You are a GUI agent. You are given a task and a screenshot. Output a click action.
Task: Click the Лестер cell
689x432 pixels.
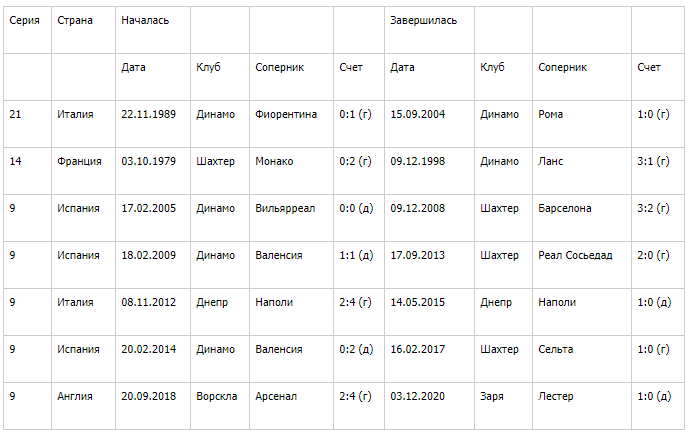[x=555, y=396]
